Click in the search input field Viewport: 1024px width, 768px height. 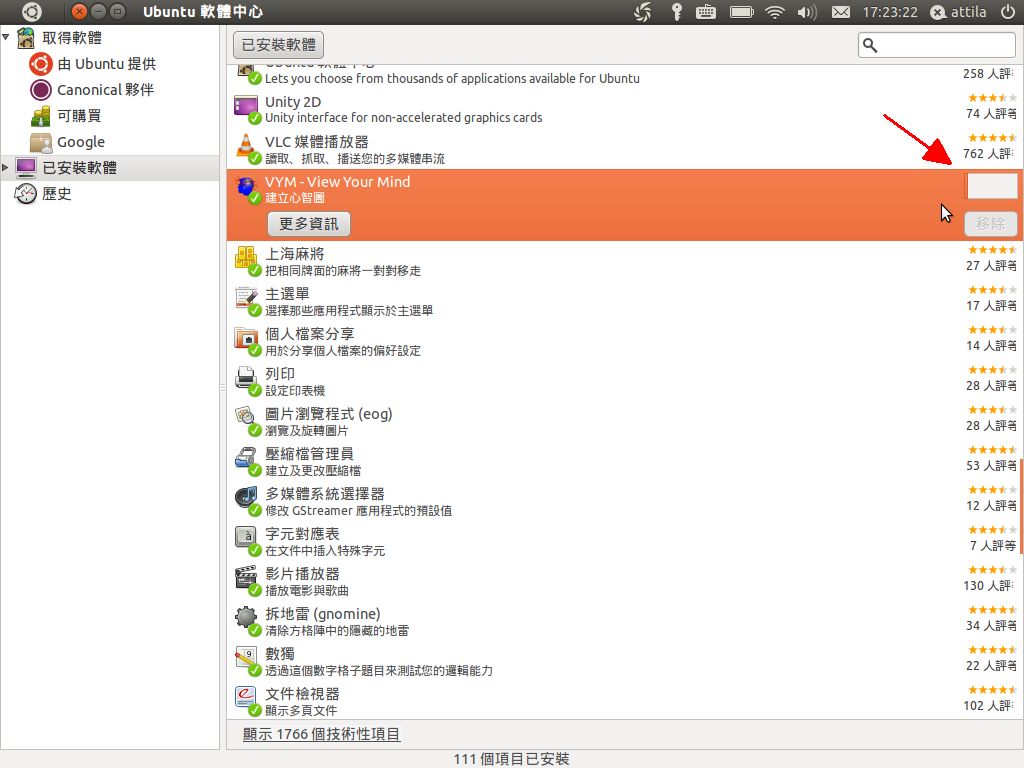(936, 45)
